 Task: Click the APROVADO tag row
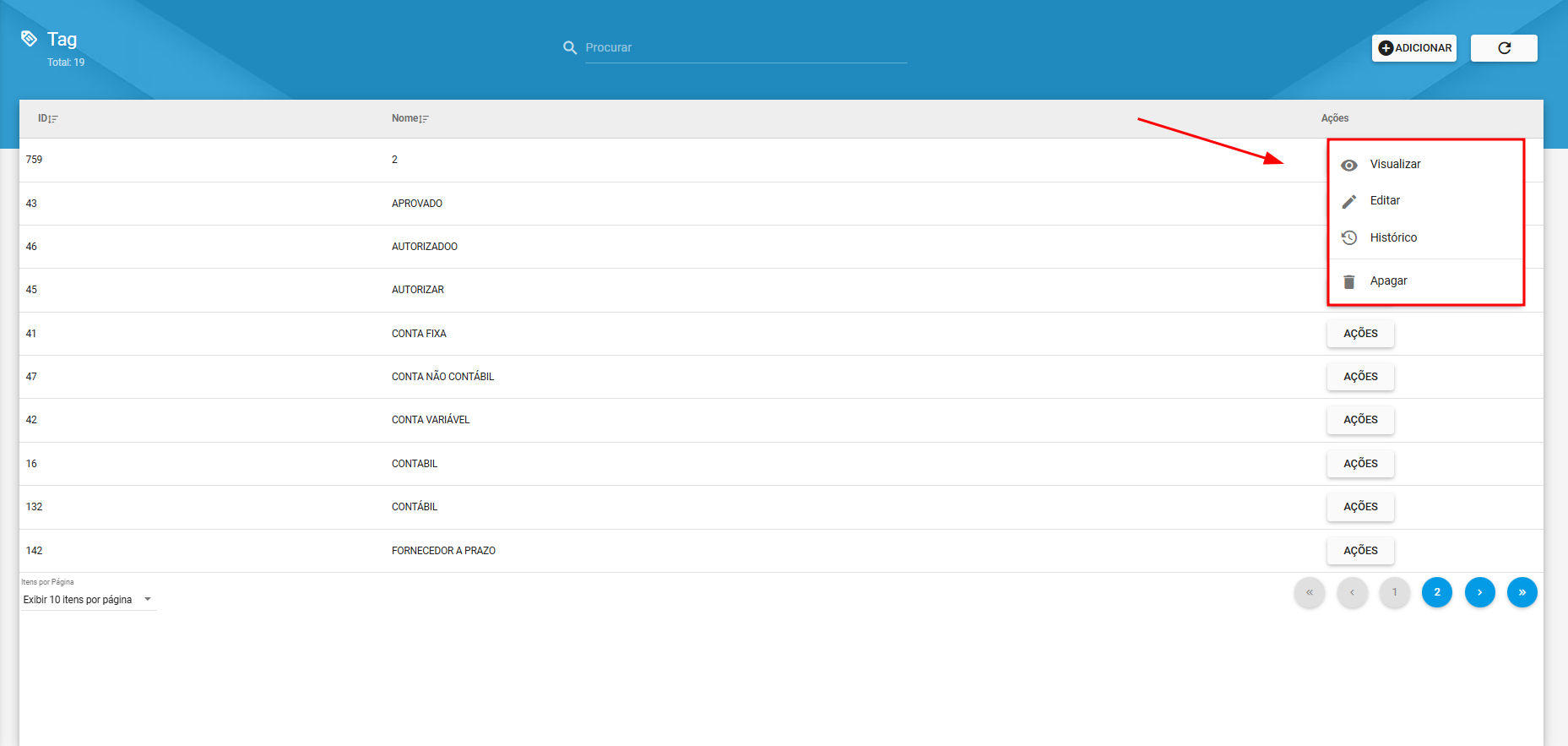[x=417, y=204]
